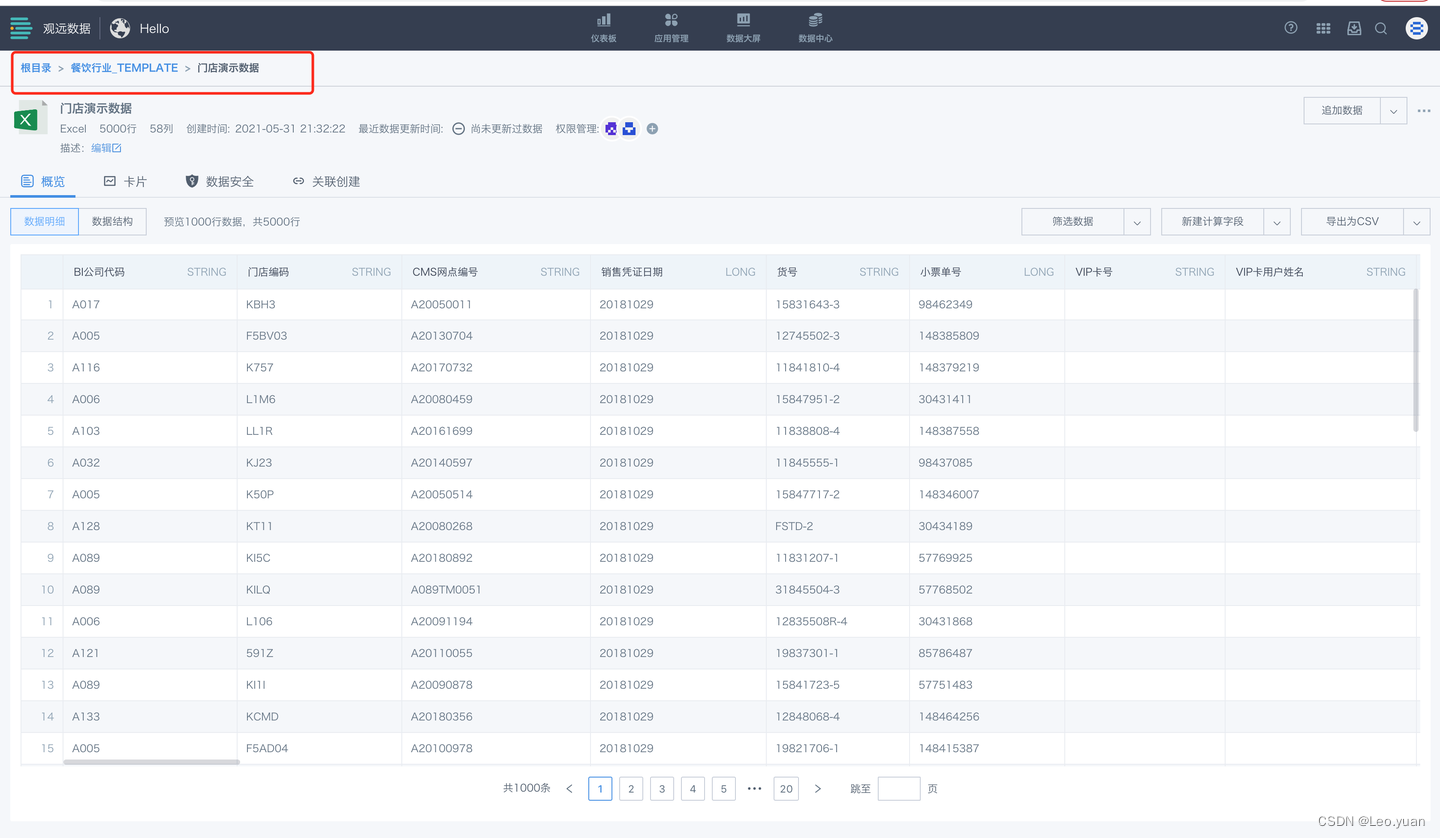Click the add permission plus icon
Image resolution: width=1440 pixels, height=838 pixels.
[x=652, y=129]
